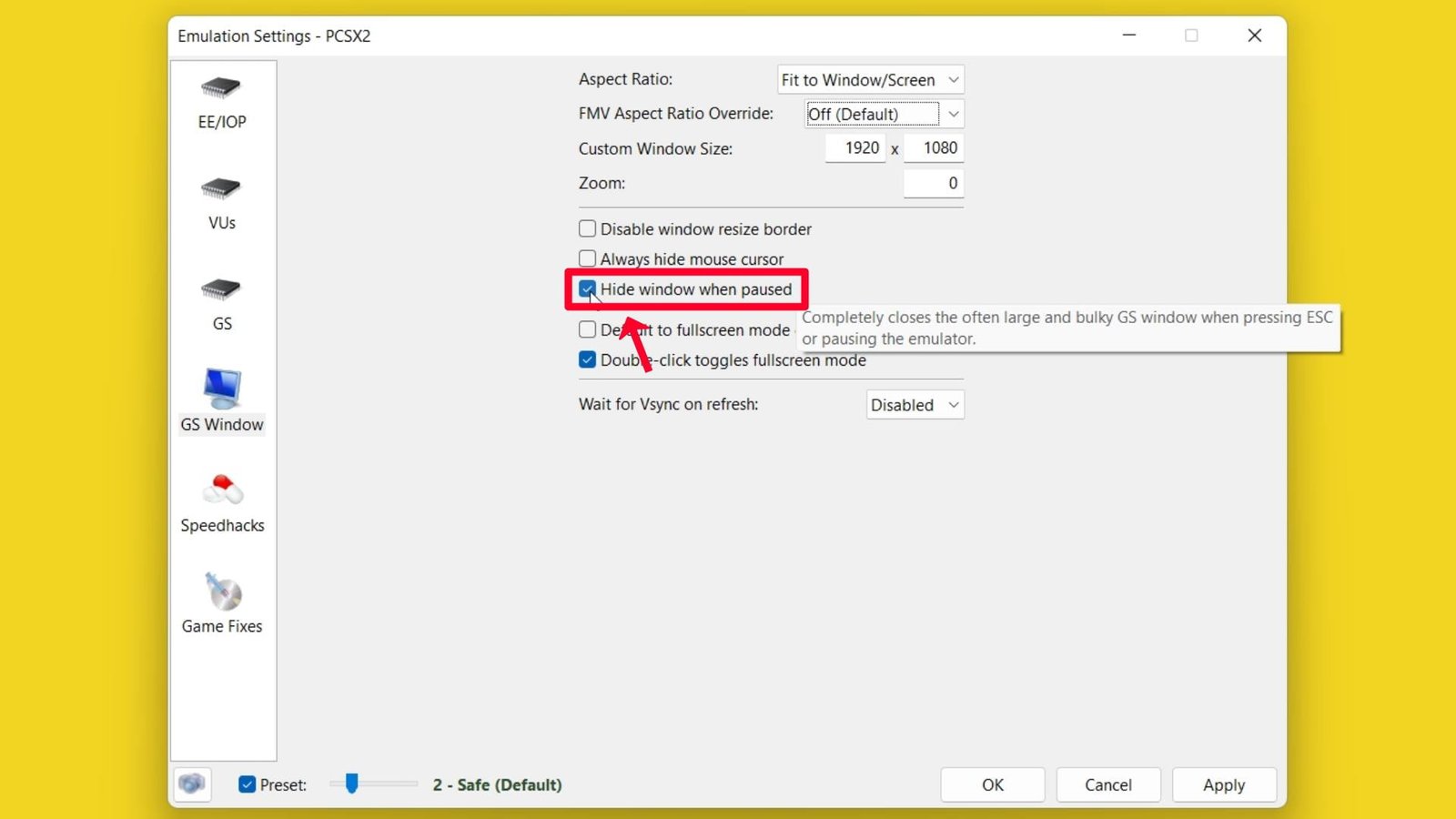Open the VUs settings chip icon
Viewport: 1456px width, 819px height.
(x=221, y=189)
